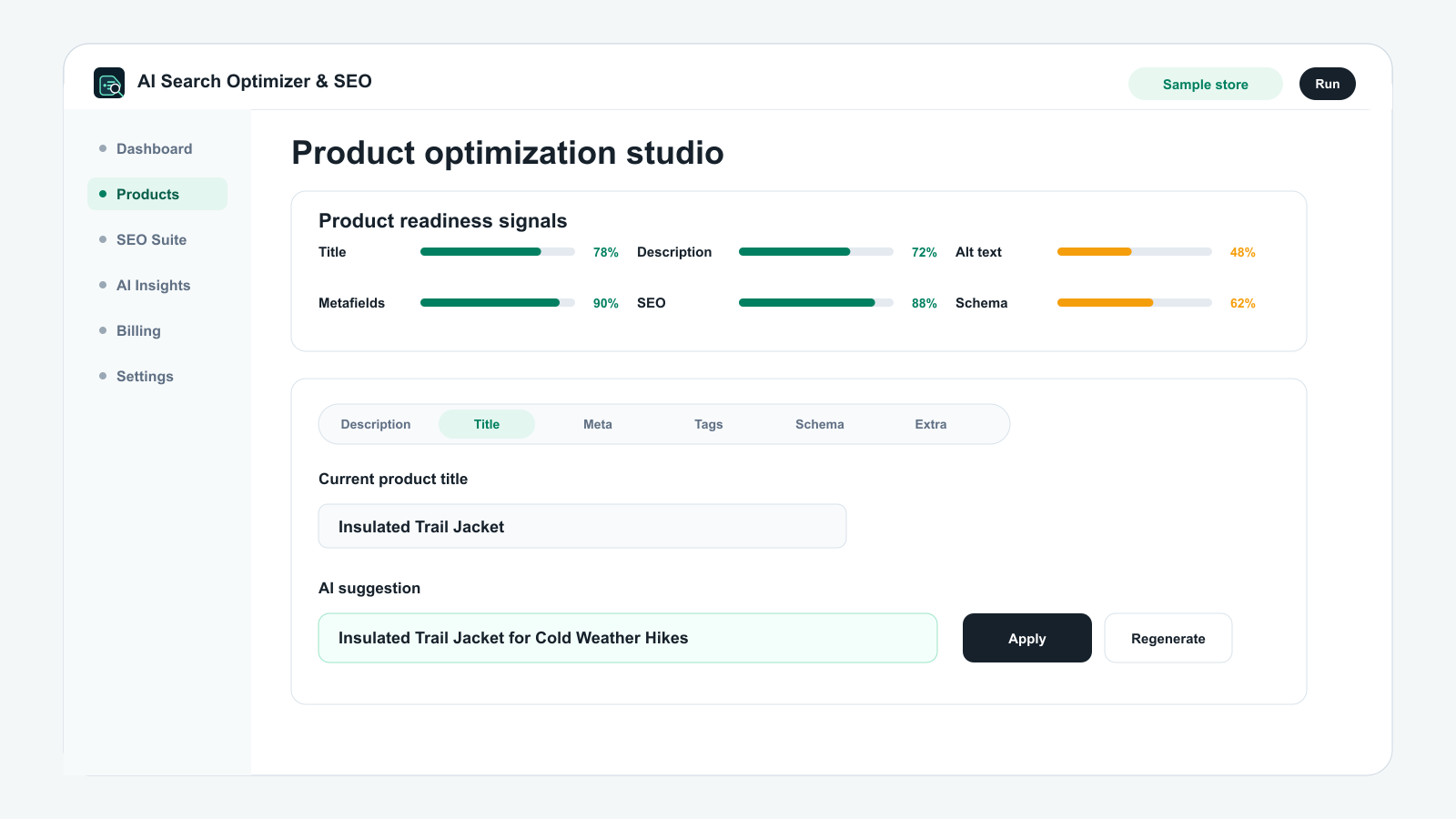Click the Run button in header
The image size is (1456, 819).
coord(1328,84)
